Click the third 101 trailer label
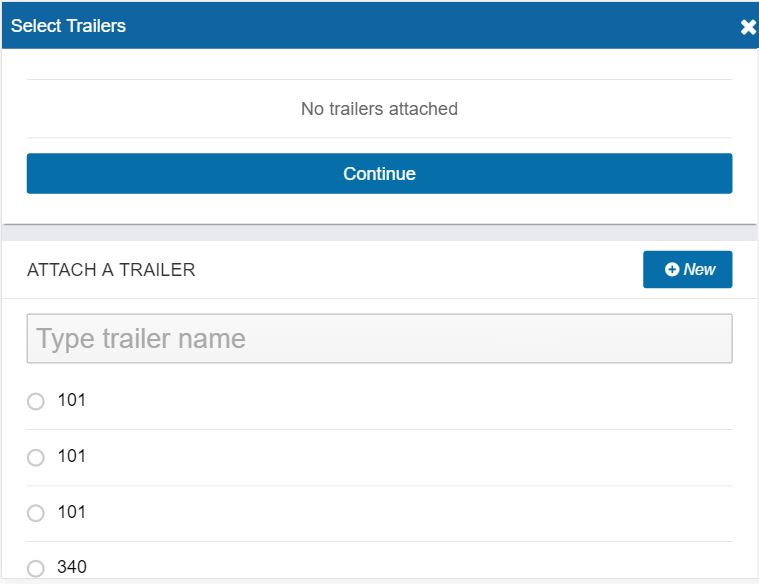The height and width of the screenshot is (584, 759). (x=72, y=512)
